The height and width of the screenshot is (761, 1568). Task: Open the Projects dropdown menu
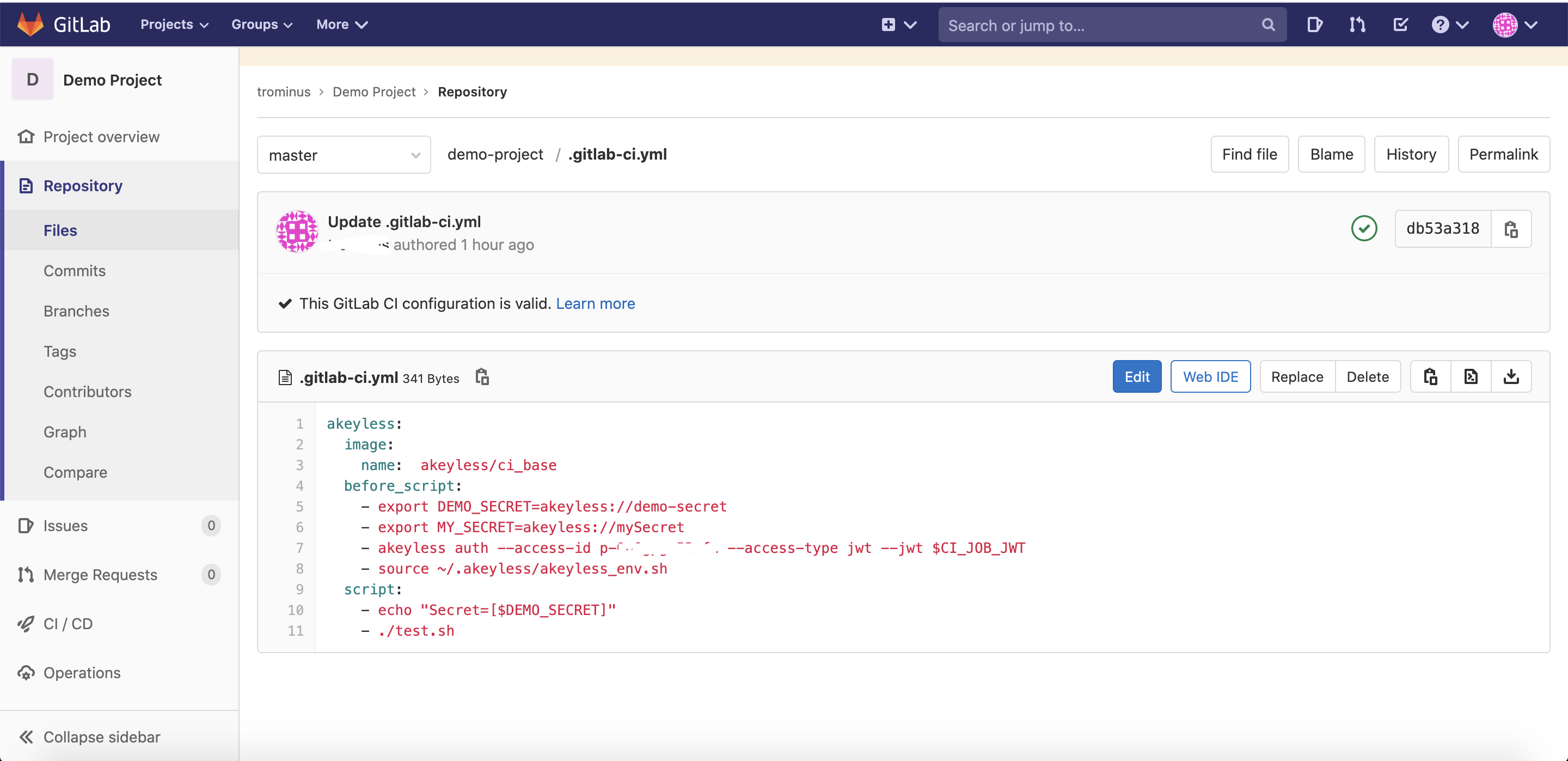pos(174,25)
